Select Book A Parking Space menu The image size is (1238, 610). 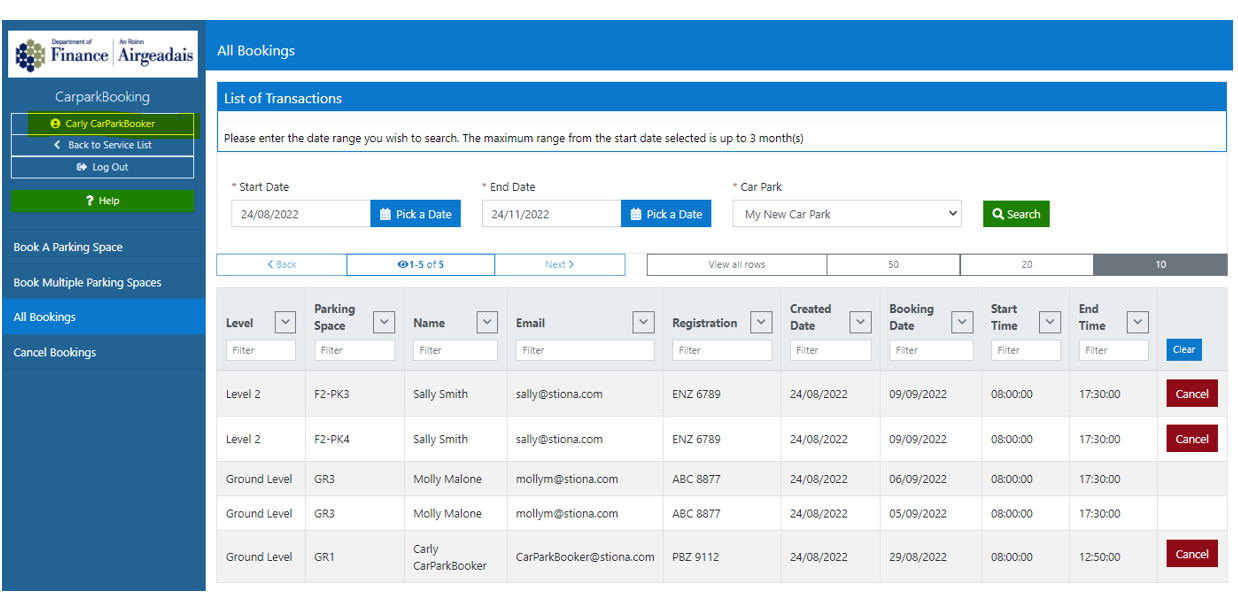pos(103,247)
